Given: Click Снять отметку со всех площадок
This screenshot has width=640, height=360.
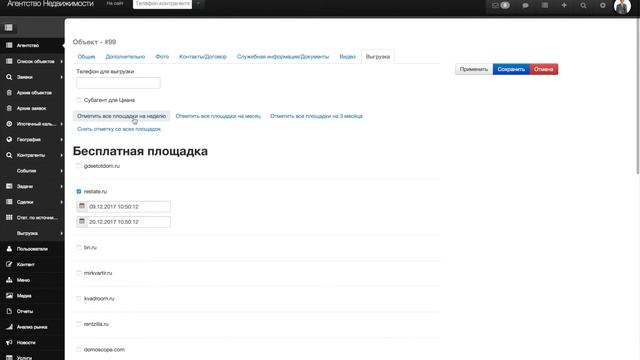Looking at the screenshot, I should click(119, 129).
